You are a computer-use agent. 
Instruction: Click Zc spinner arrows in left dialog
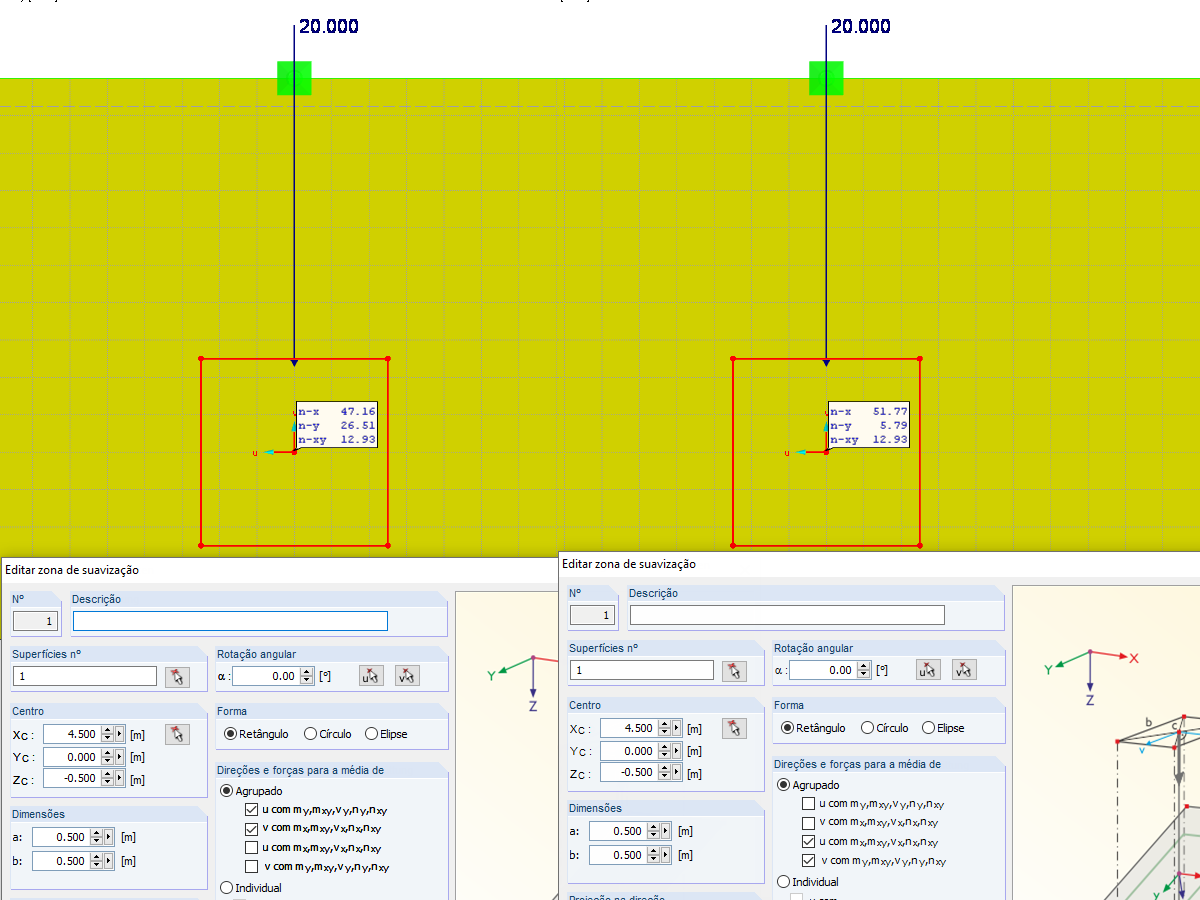click(x=109, y=780)
